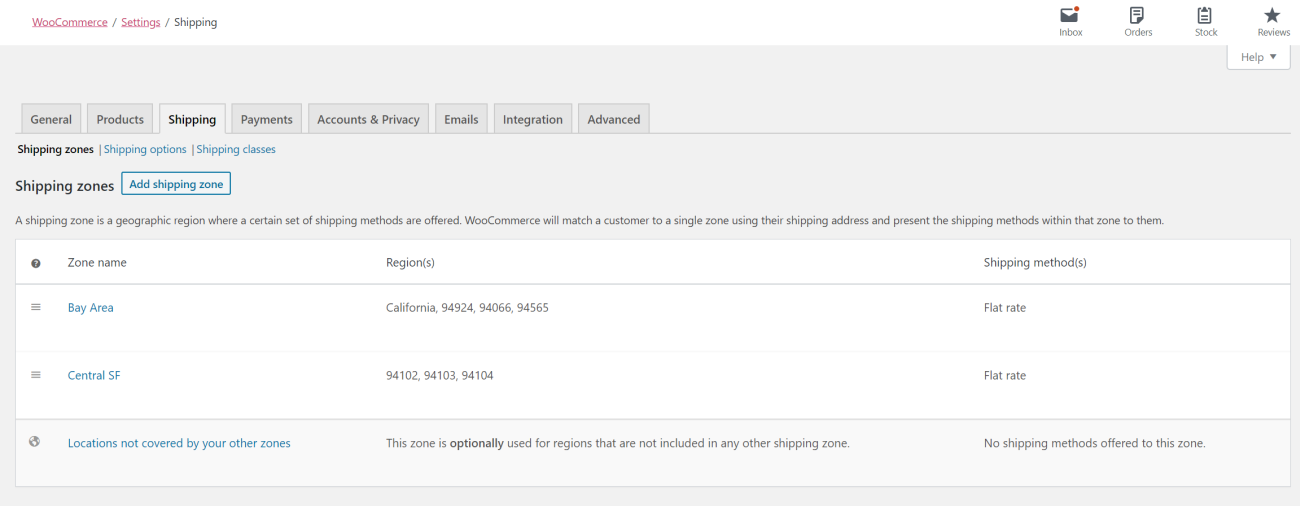Open the Stock icon
The height and width of the screenshot is (506, 1300).
pyautogui.click(x=1205, y=16)
